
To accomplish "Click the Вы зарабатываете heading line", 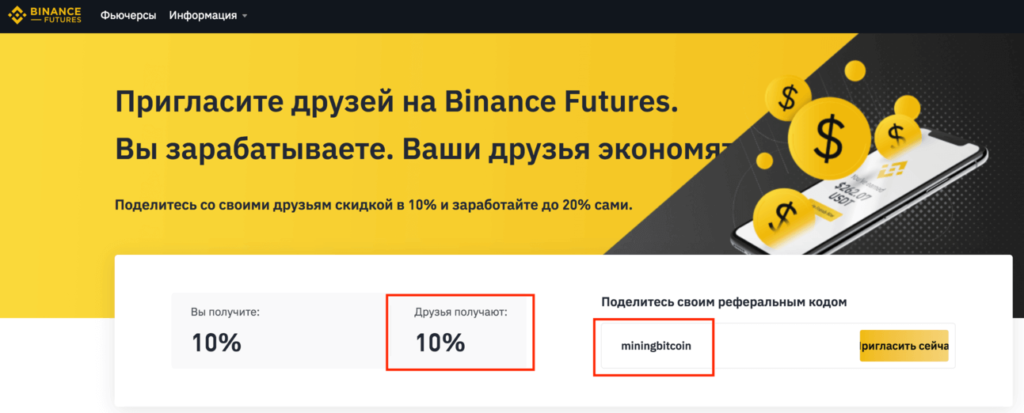I will [421, 148].
